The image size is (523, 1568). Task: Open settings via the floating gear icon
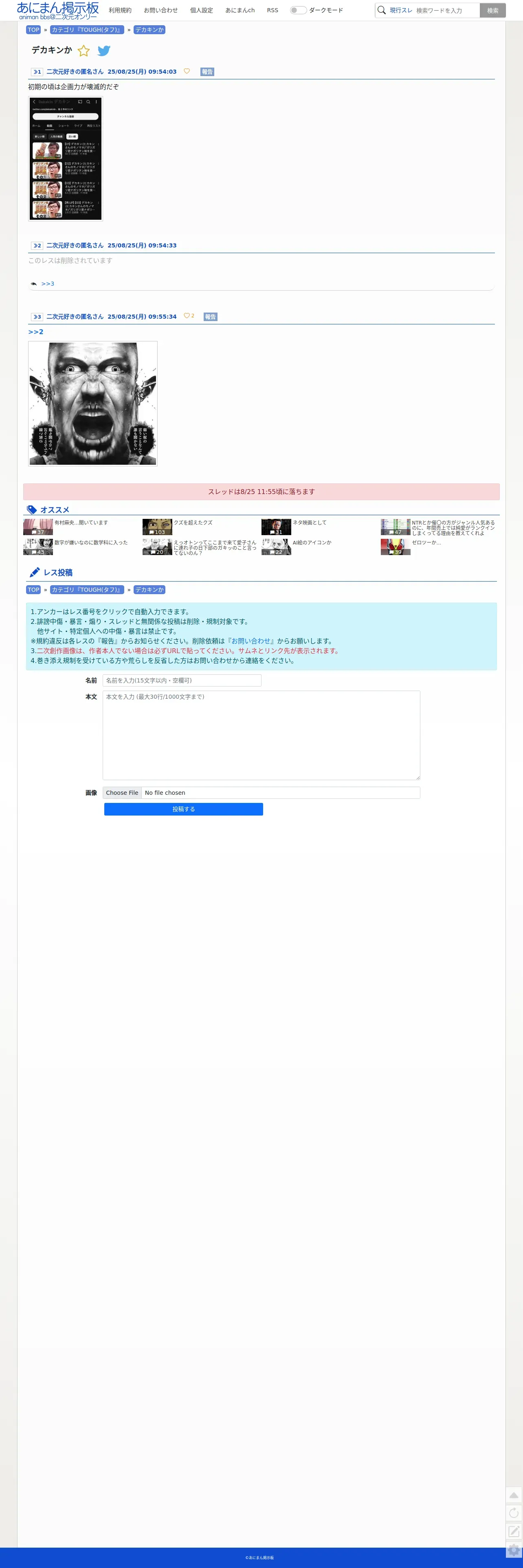point(514,1550)
